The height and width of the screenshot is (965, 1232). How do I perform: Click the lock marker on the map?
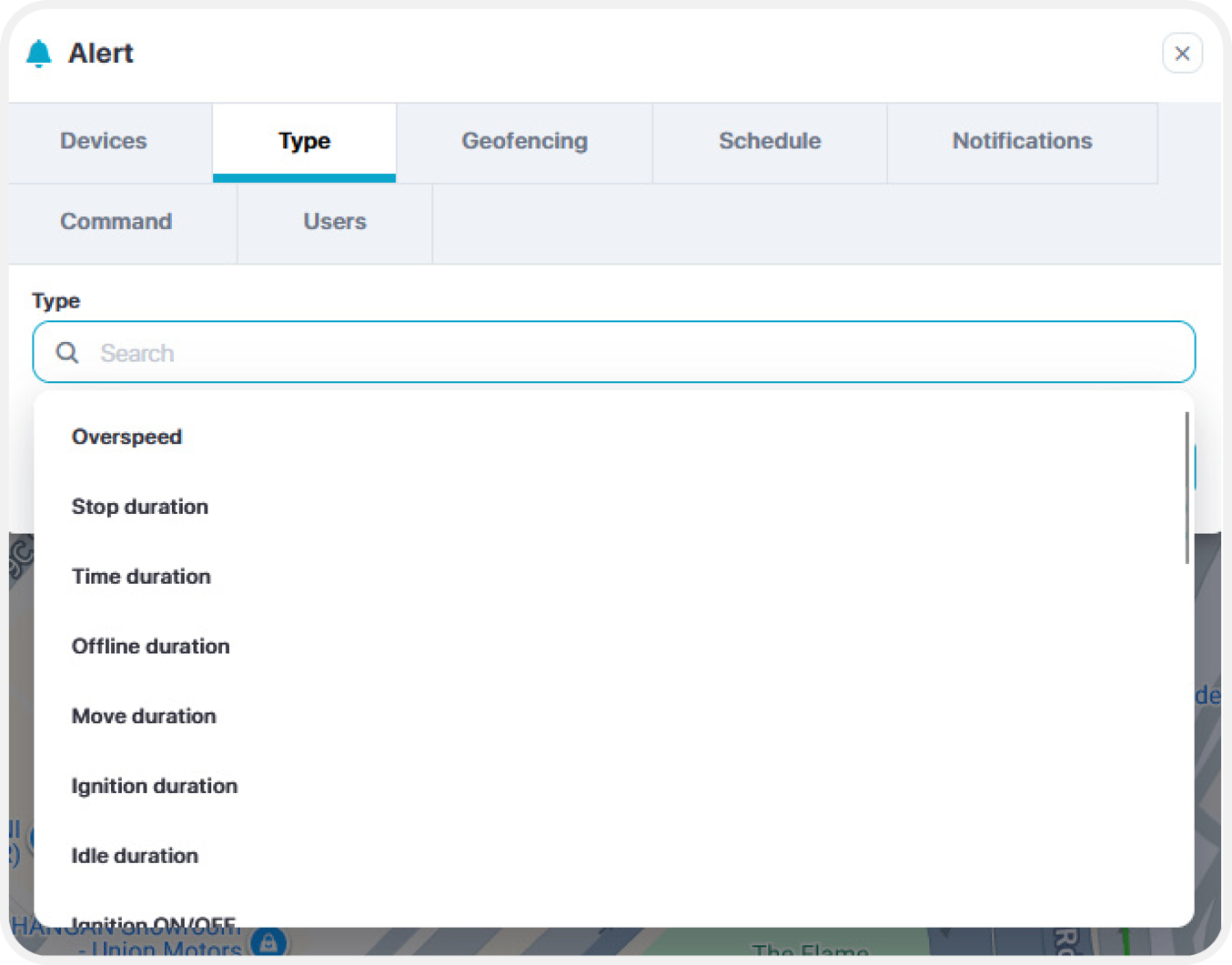[268, 942]
